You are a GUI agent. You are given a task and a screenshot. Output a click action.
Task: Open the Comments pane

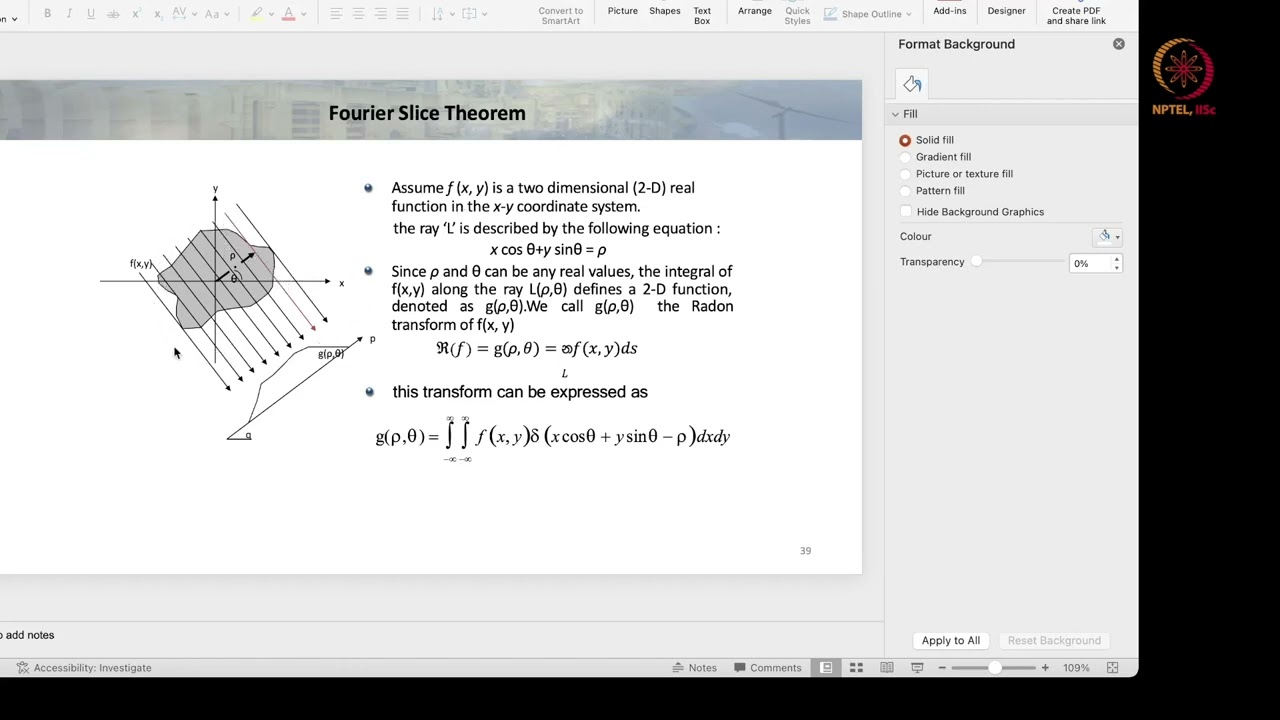768,668
